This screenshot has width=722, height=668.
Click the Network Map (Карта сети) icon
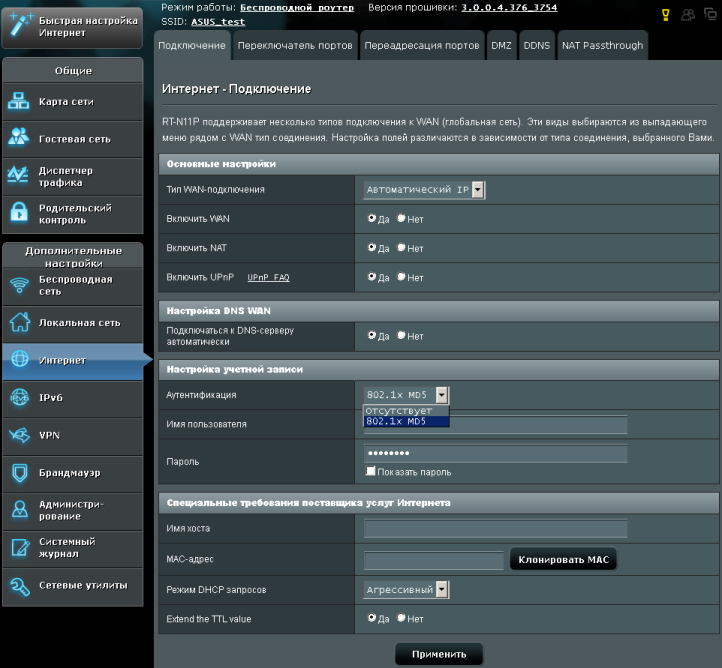[x=18, y=101]
